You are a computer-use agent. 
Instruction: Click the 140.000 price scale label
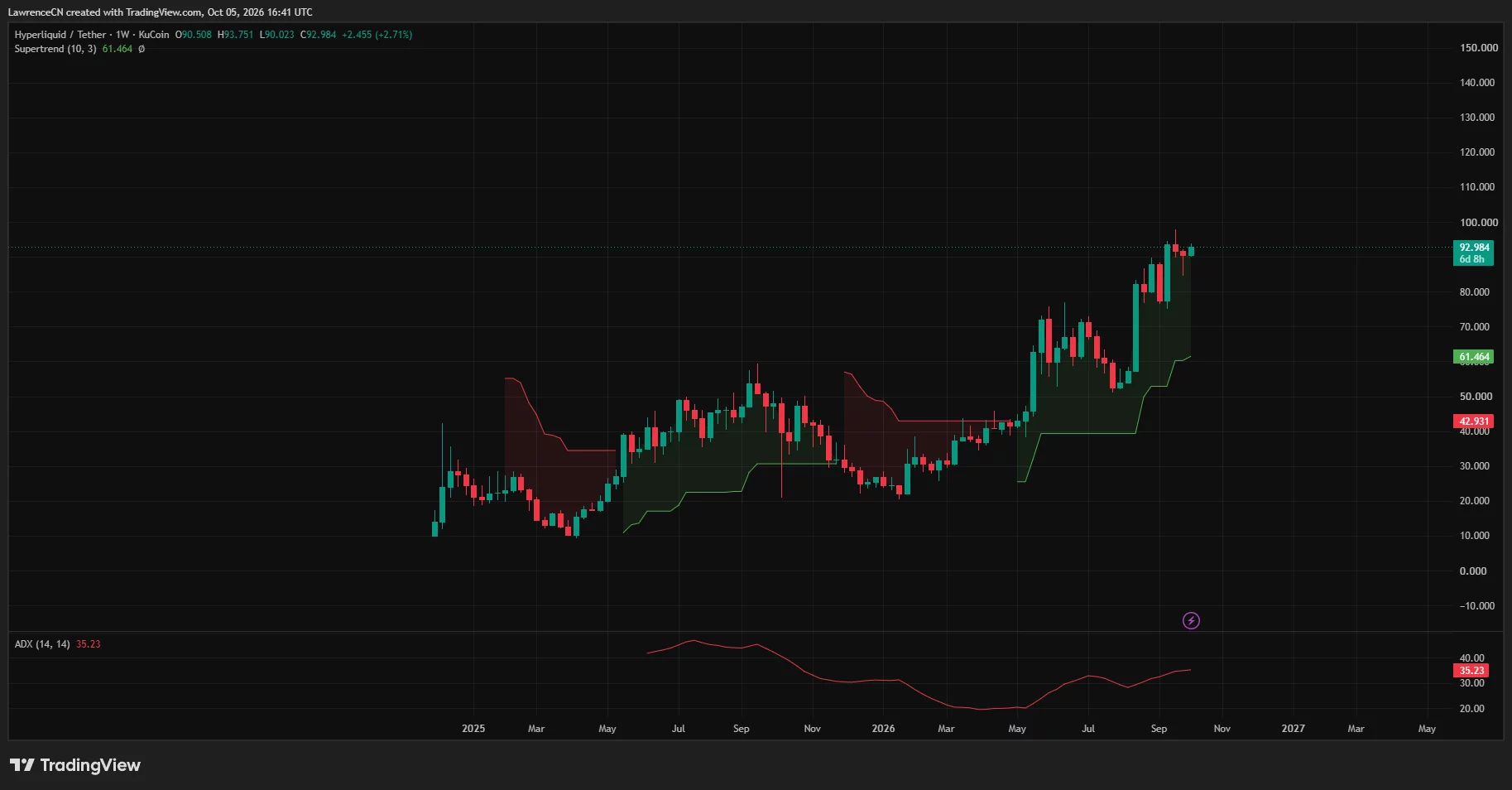pos(1477,83)
